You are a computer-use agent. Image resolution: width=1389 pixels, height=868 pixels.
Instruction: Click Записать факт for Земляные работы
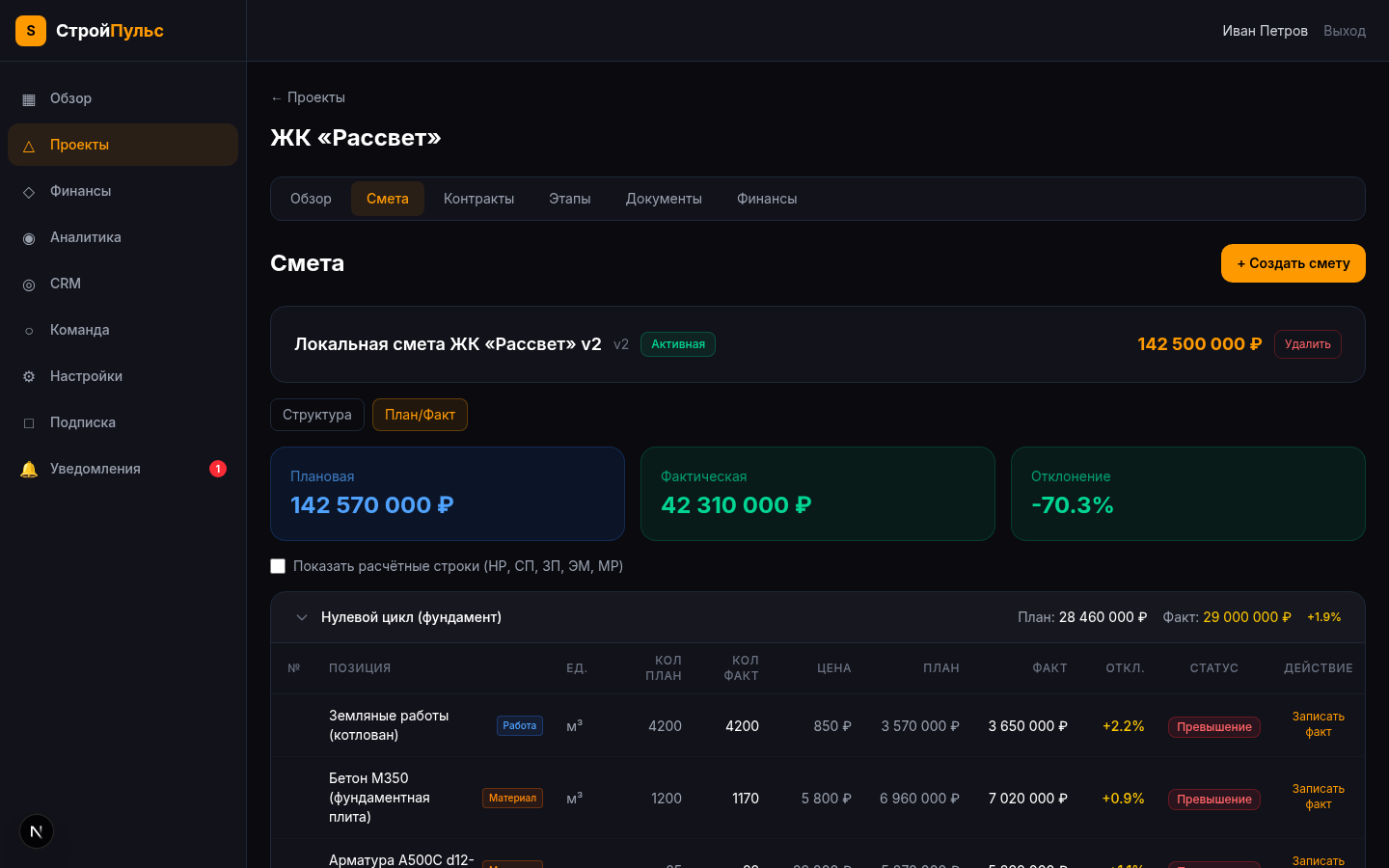(1318, 724)
